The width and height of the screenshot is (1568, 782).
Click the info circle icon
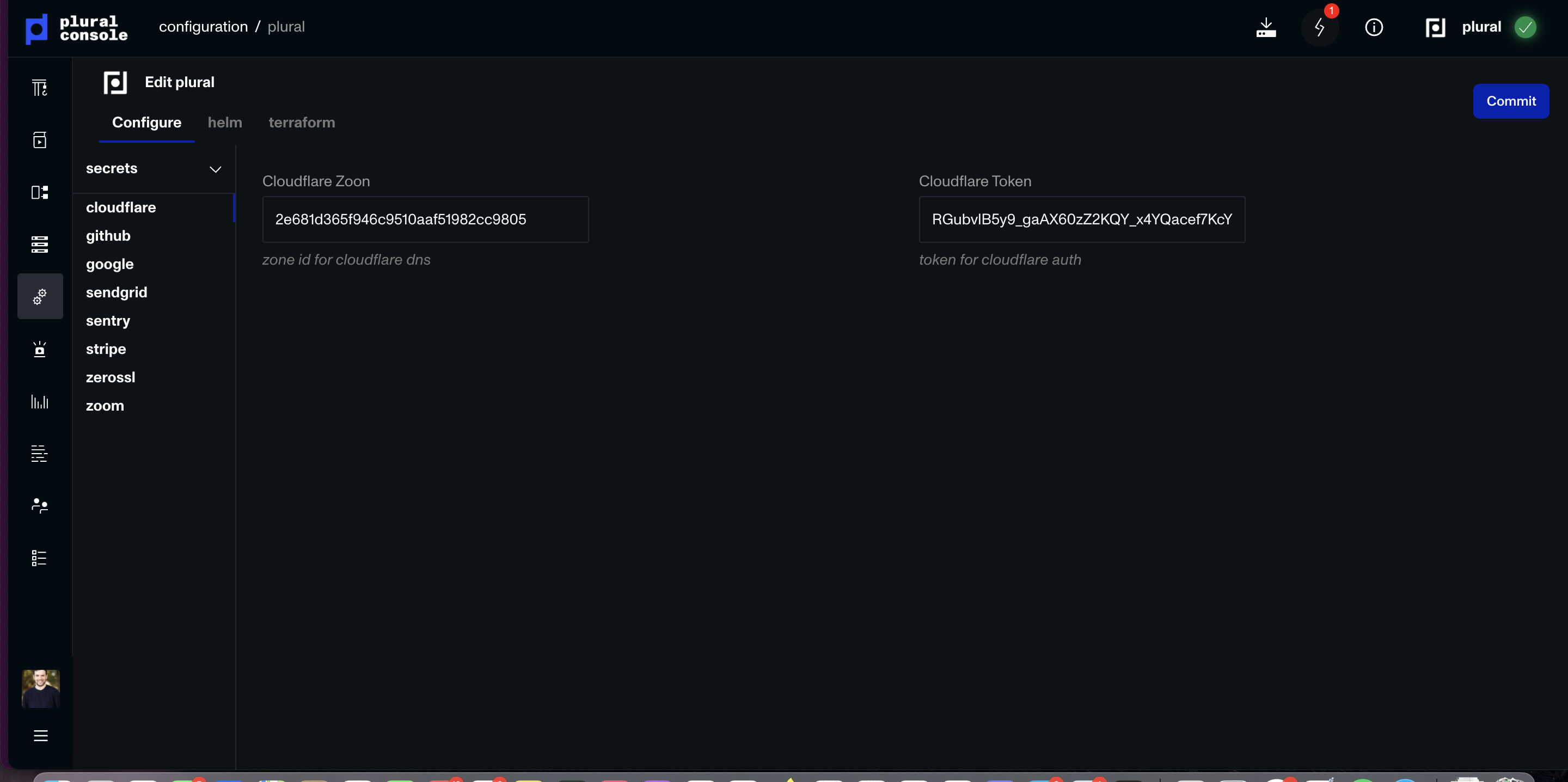click(1373, 27)
